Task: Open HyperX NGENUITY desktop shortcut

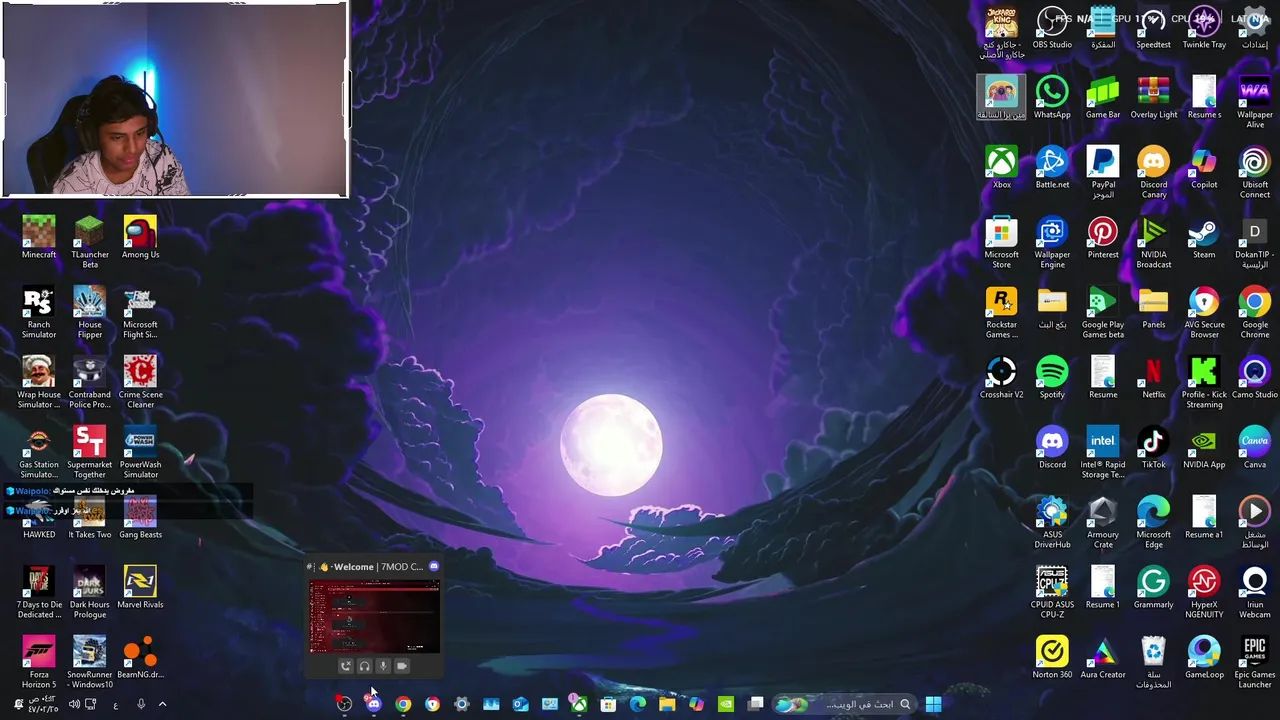Action: pyautogui.click(x=1204, y=592)
